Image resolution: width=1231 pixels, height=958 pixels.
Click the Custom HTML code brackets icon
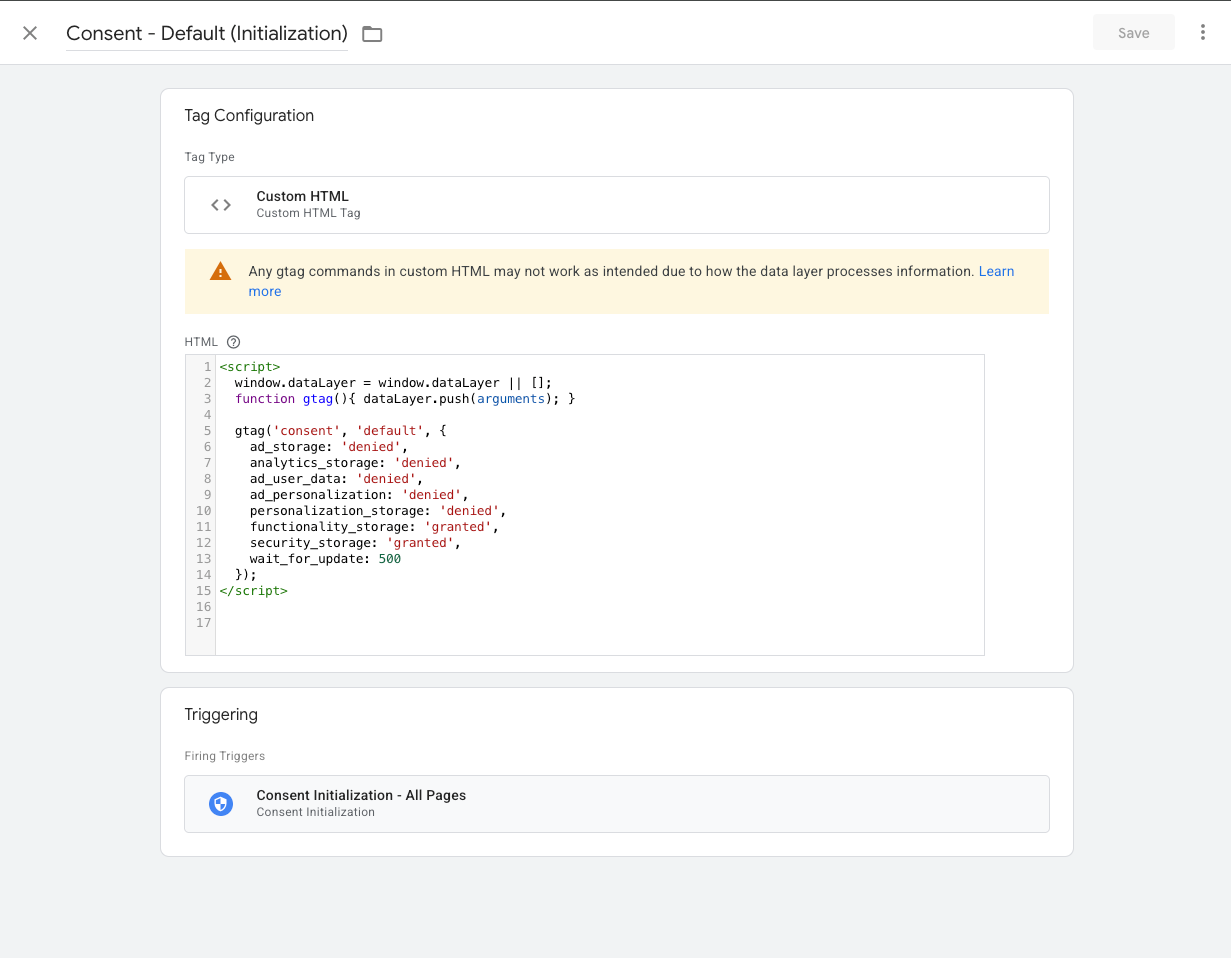click(221, 205)
